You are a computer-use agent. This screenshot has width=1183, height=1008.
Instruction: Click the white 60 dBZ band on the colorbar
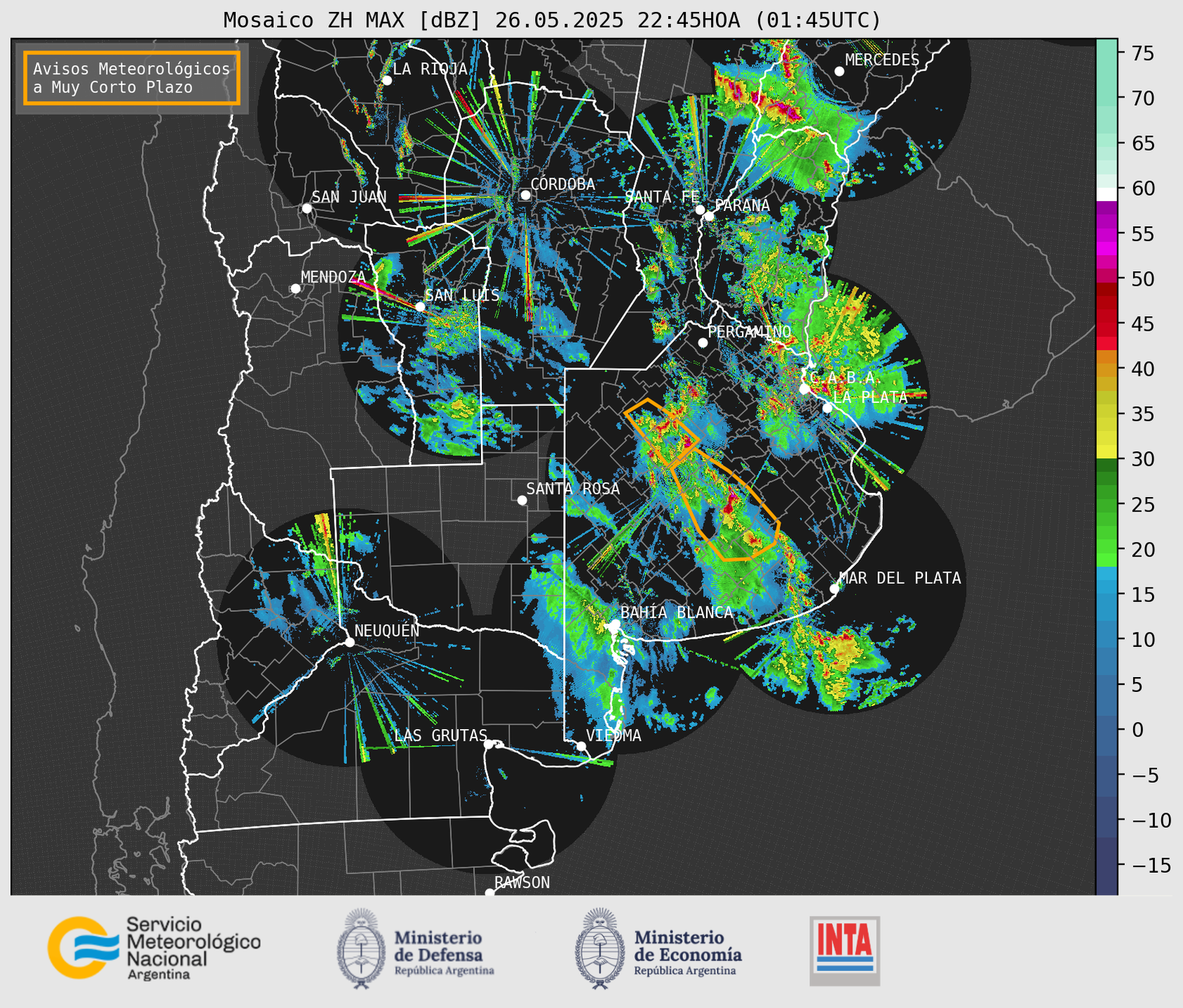click(1107, 195)
